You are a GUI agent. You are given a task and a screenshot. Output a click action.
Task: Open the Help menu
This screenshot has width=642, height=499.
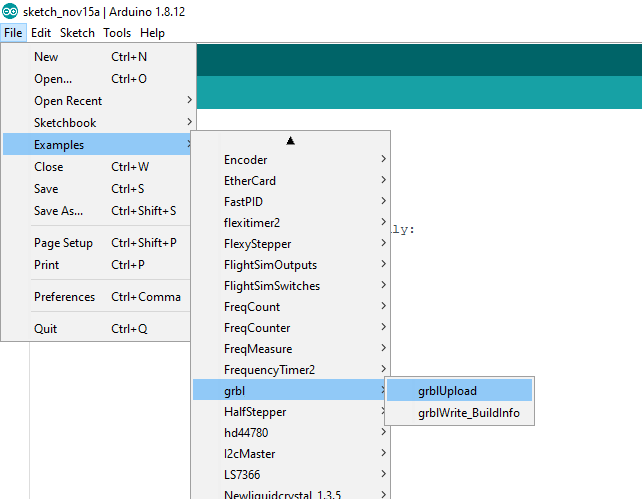pos(152,33)
